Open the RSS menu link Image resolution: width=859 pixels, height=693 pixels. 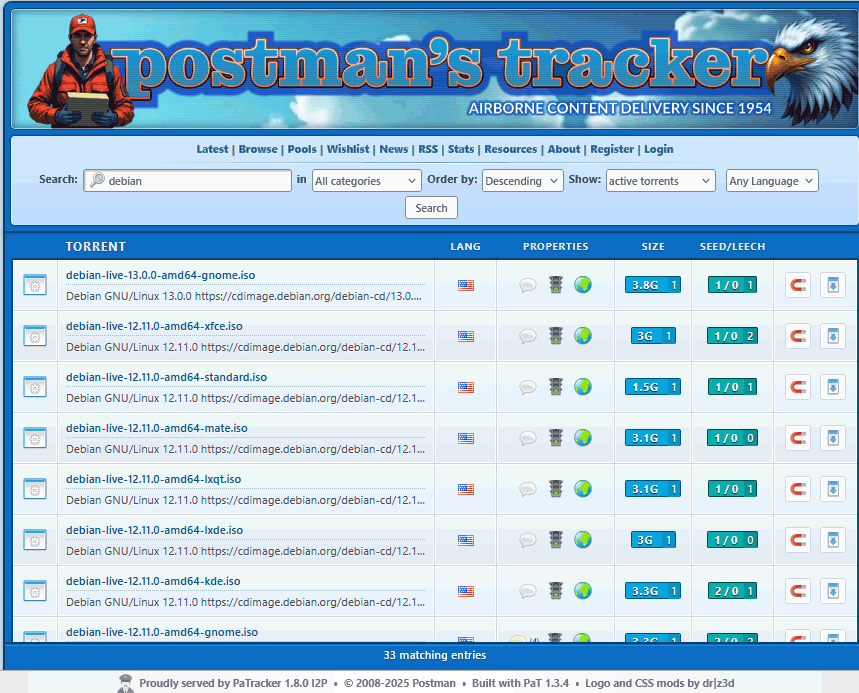(428, 149)
